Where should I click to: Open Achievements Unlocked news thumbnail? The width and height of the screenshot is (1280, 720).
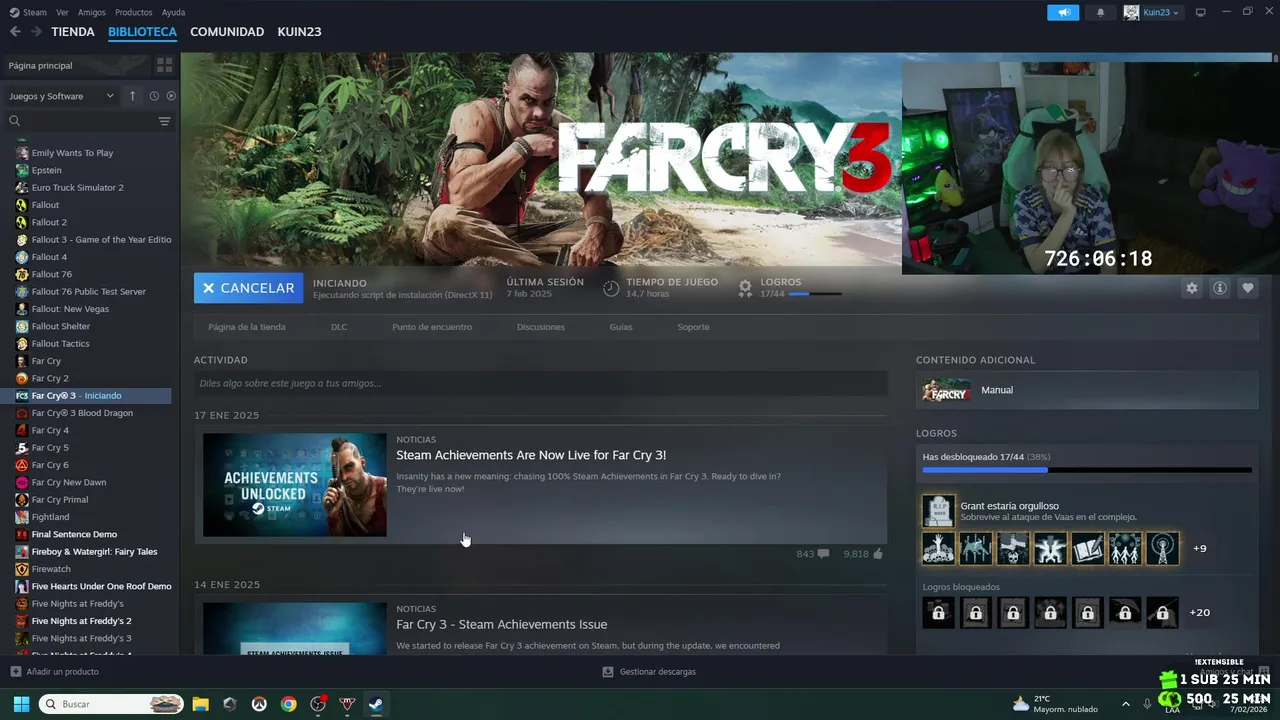[294, 485]
